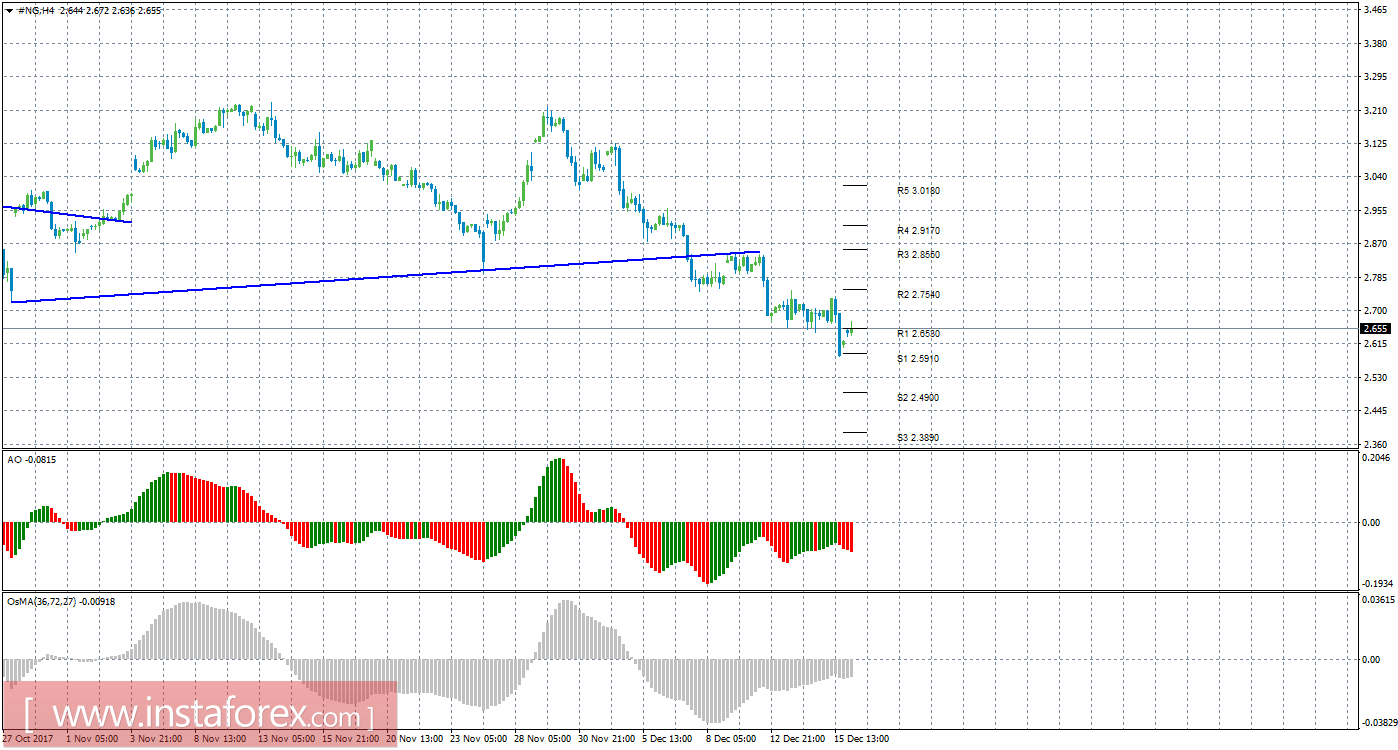Click the 3.040 price axis value
Viewport: 1398px width, 750px height.
tap(1376, 176)
